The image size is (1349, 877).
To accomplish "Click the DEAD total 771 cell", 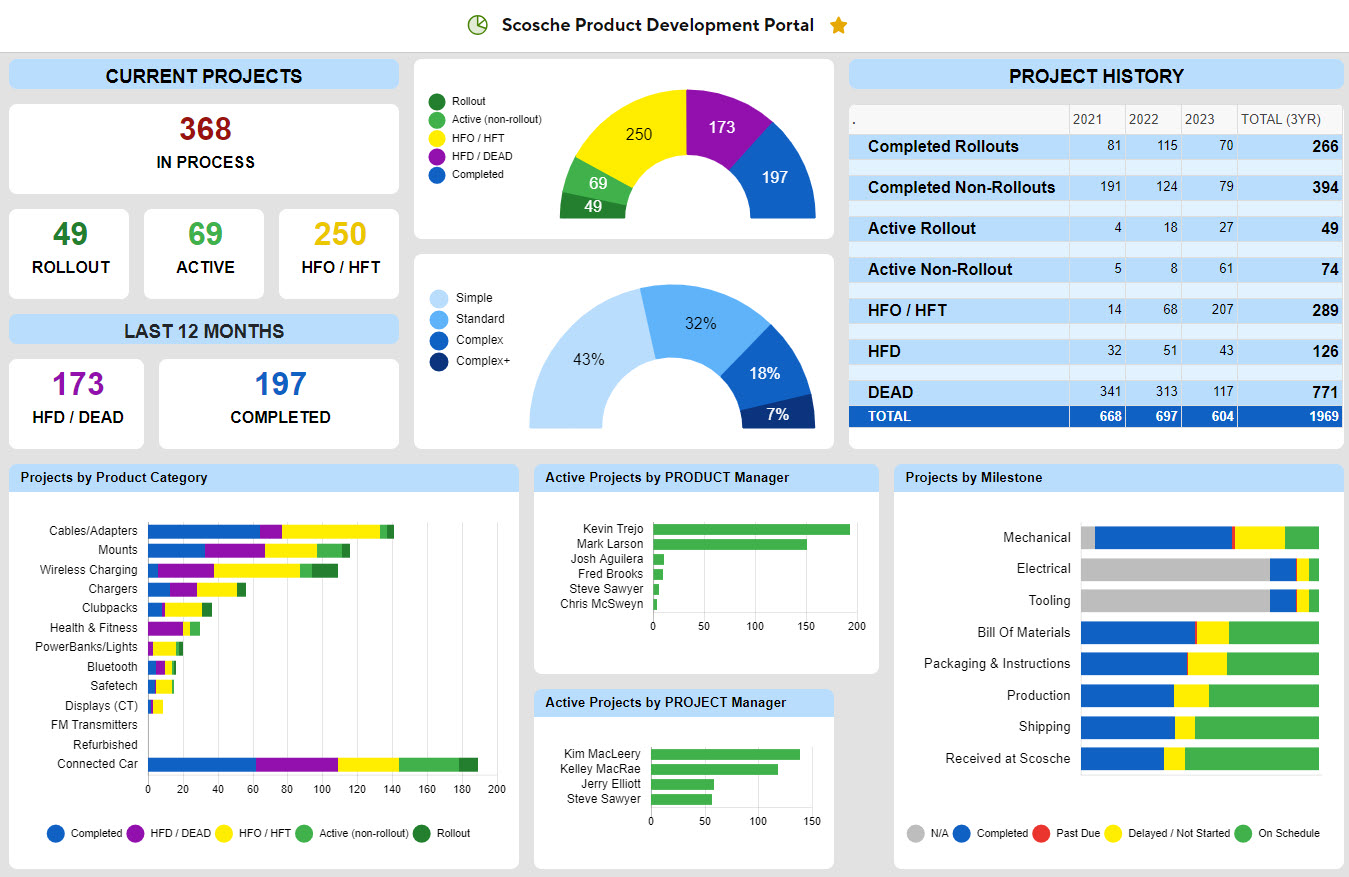I will point(1290,392).
